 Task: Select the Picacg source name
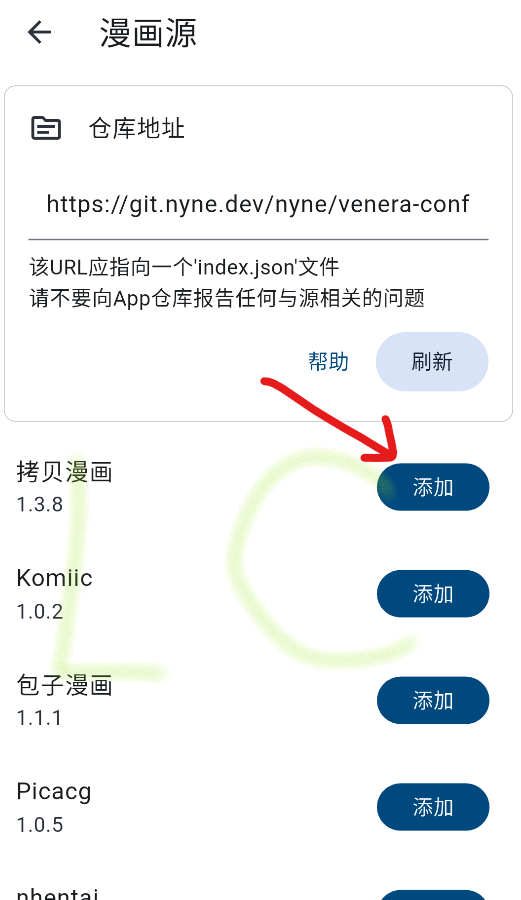54,792
